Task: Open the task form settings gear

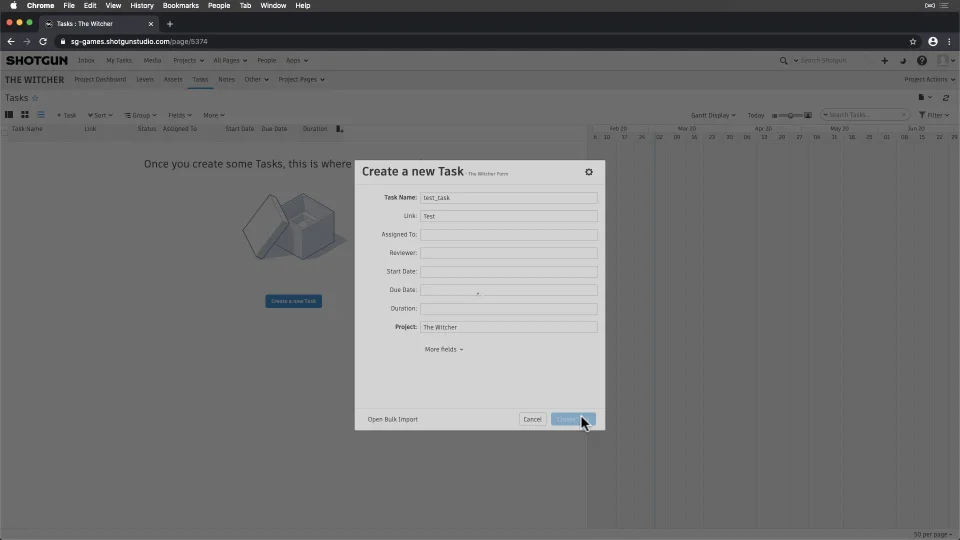Action: 588,172
